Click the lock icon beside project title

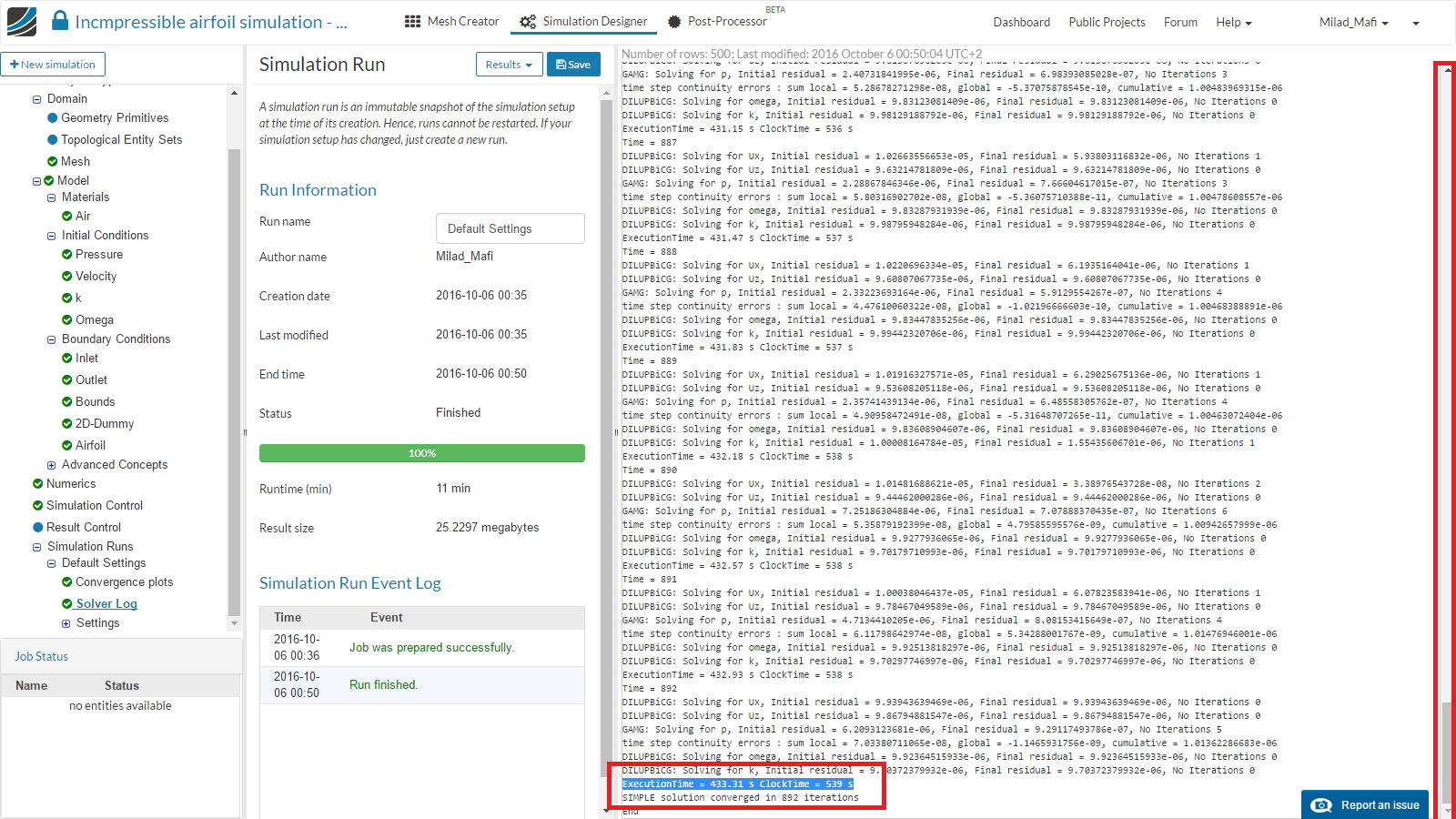pos(60,21)
